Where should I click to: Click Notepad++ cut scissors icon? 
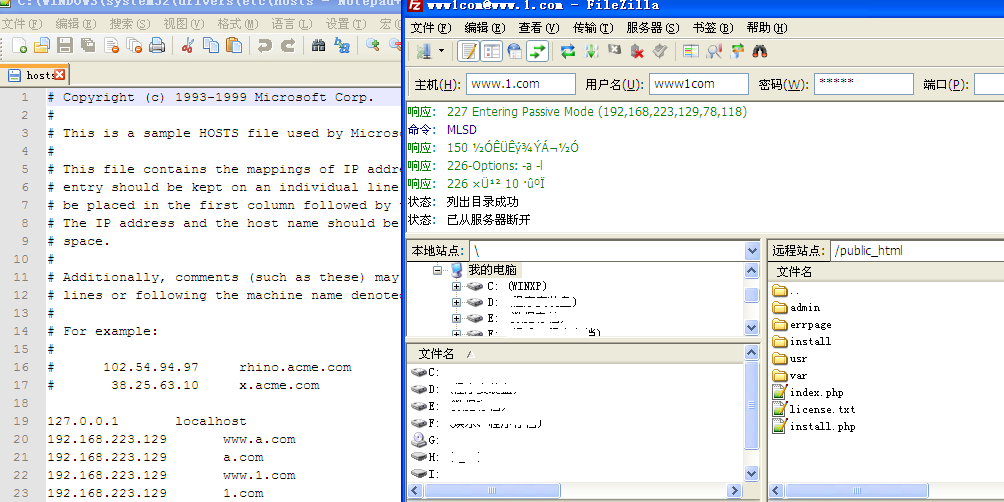[187, 45]
